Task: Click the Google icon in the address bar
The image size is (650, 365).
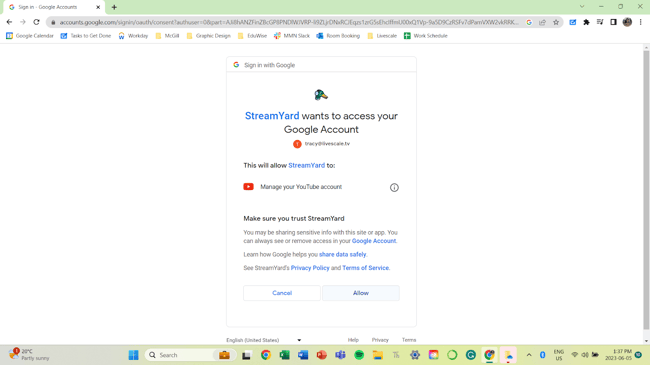Action: click(x=529, y=22)
